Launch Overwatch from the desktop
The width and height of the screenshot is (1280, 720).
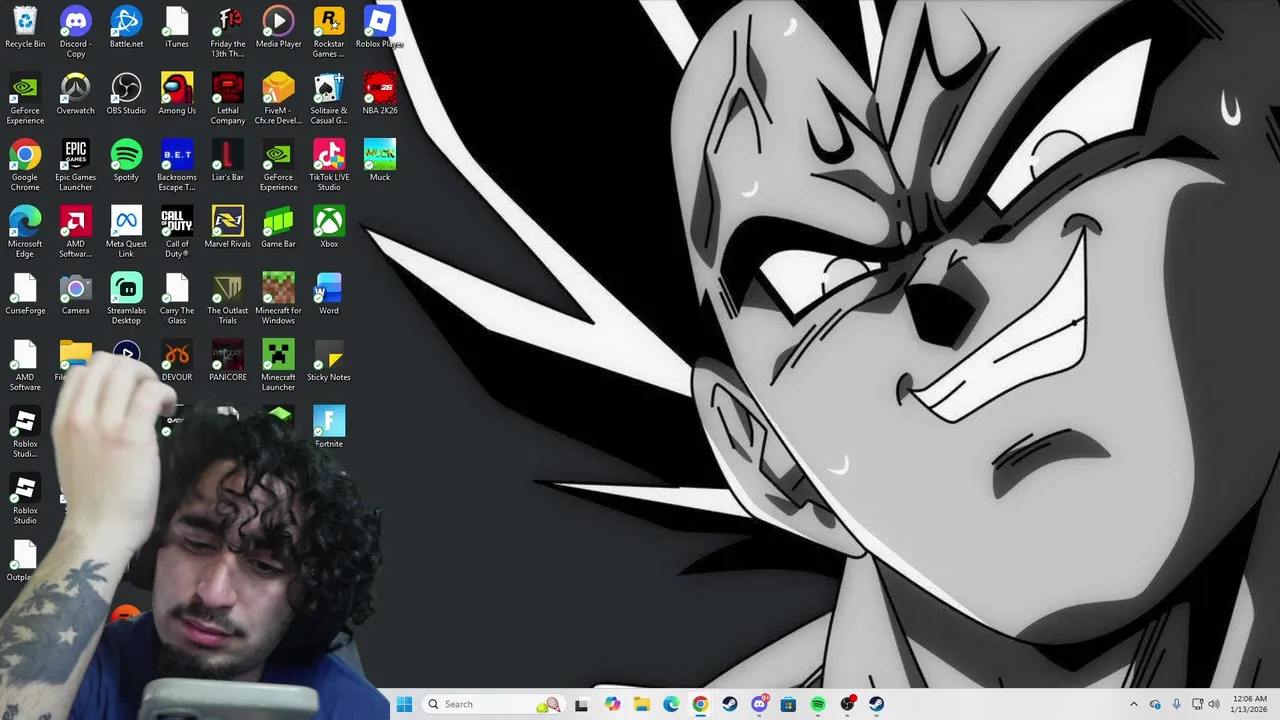[x=76, y=94]
